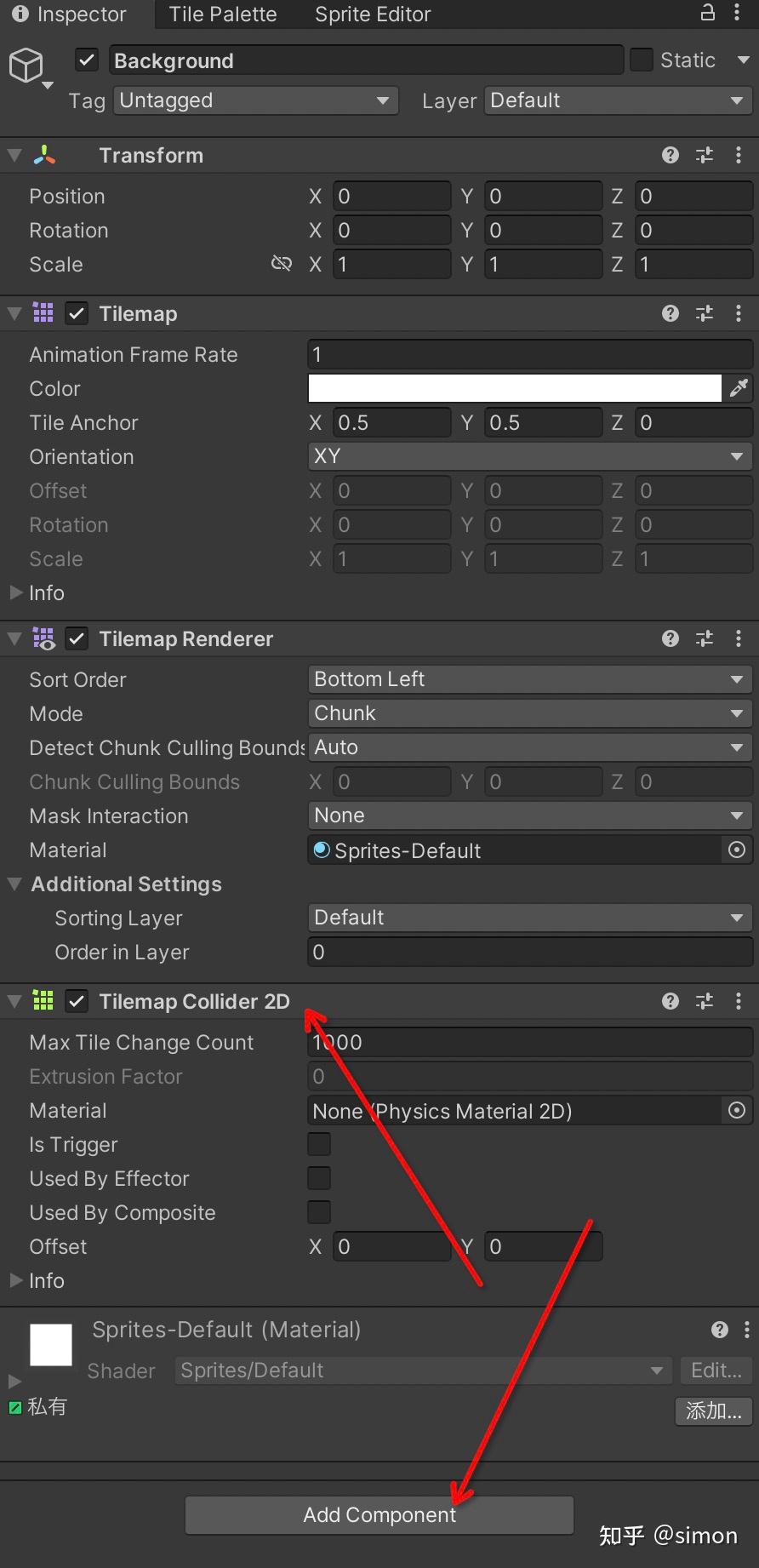Switch to the Sprite Editor tab
Image resolution: width=759 pixels, height=1568 pixels.
pyautogui.click(x=373, y=14)
